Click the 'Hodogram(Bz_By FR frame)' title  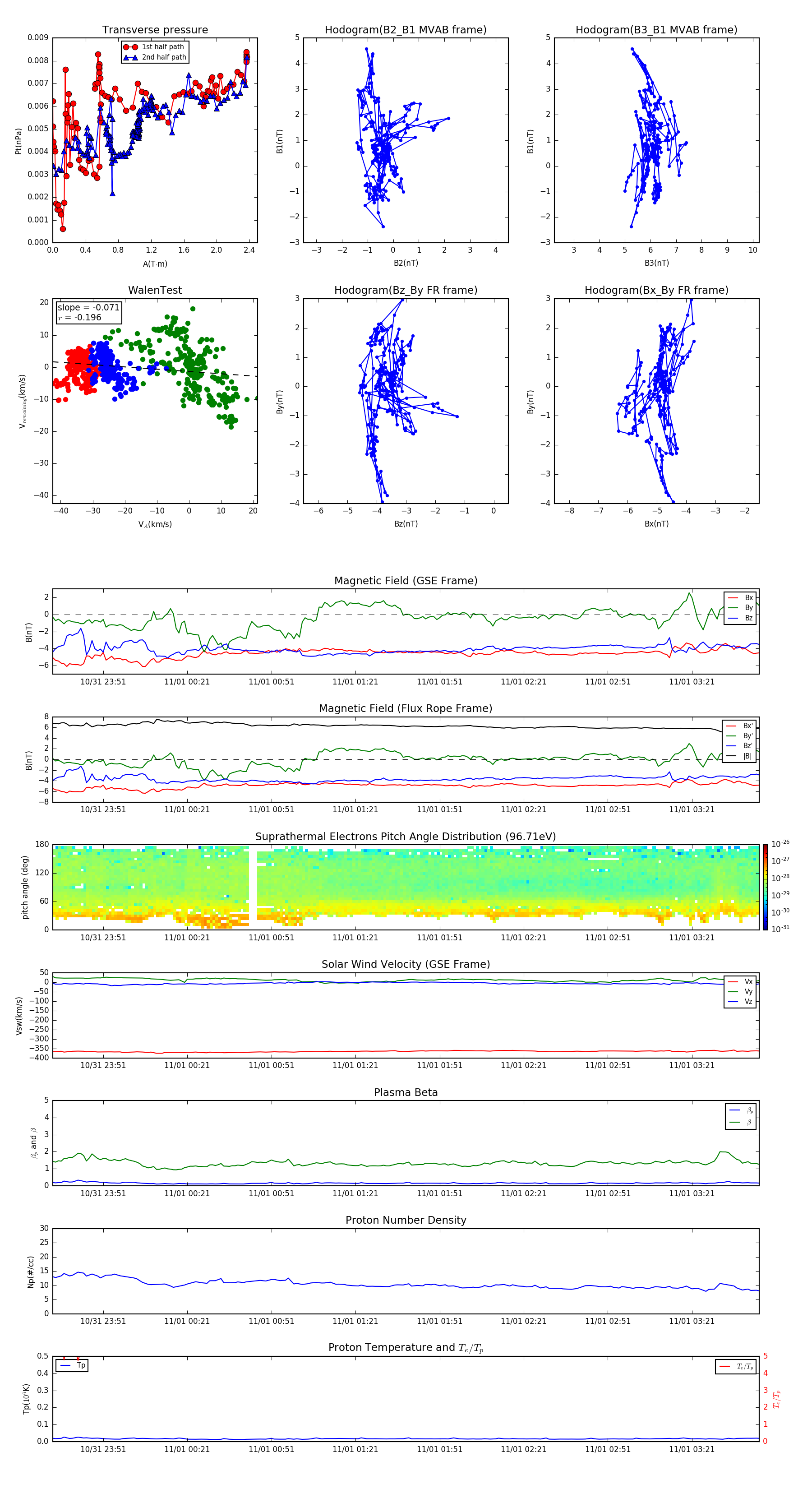pyautogui.click(x=406, y=290)
